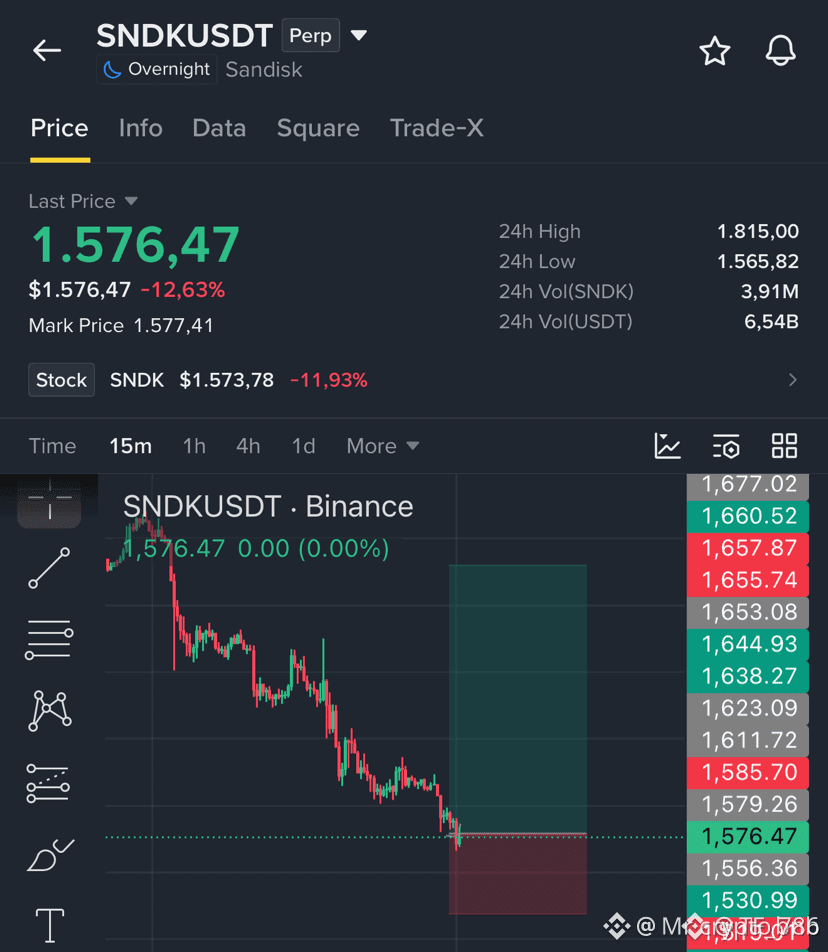The image size is (828, 952).
Task: Select the 1h interval
Action: pos(194,446)
